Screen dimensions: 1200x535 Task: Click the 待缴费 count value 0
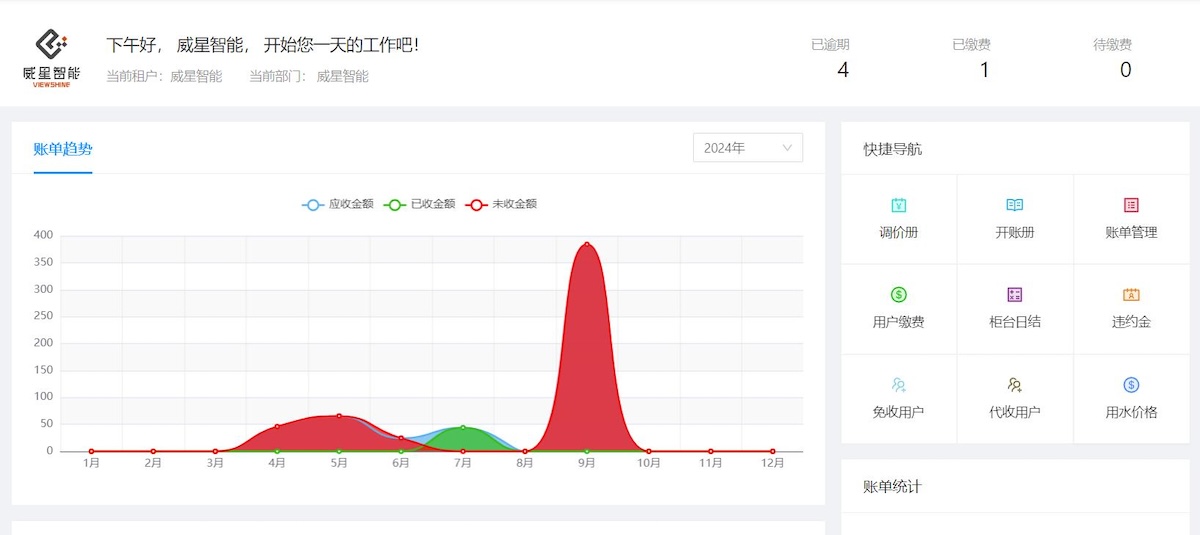[1125, 70]
